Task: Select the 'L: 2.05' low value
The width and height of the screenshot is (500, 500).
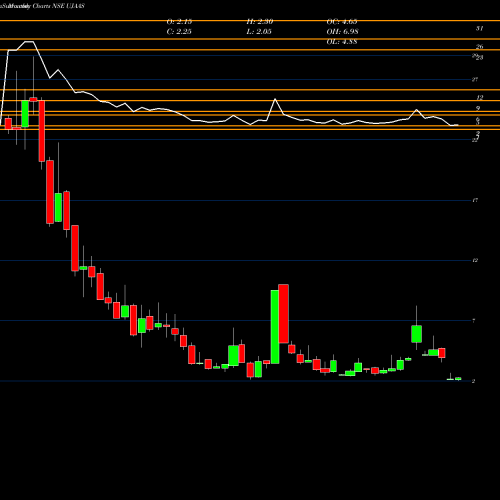Action: 259,32
